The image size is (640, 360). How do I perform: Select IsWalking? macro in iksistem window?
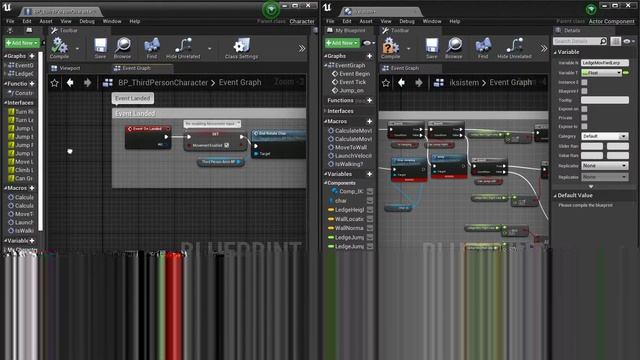[x=346, y=164]
